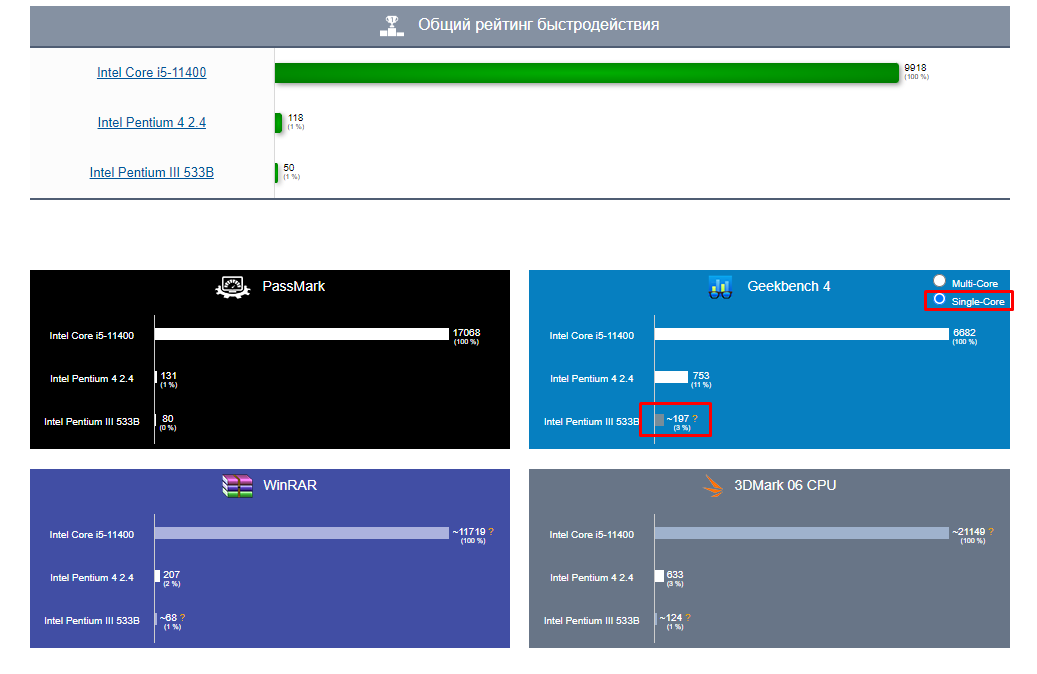The image size is (1037, 674).
Task: Click the WinRAR panel title
Action: pyautogui.click(x=290, y=485)
